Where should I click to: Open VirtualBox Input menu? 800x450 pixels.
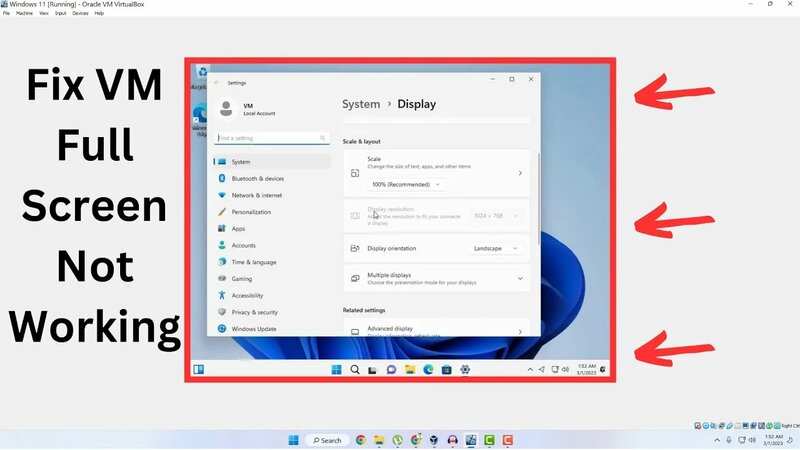(60, 13)
